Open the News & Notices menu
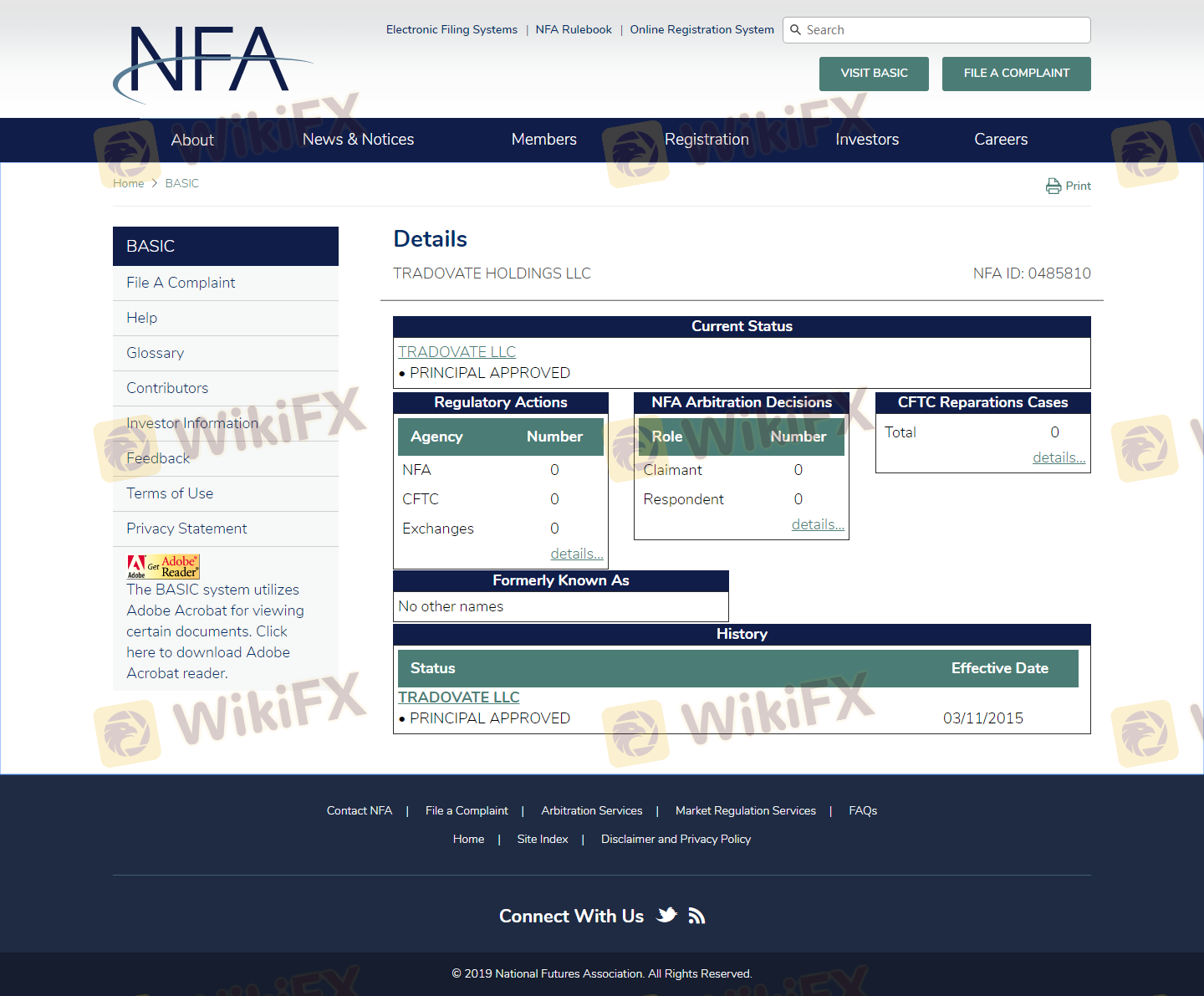This screenshot has width=1204, height=996. tap(358, 140)
